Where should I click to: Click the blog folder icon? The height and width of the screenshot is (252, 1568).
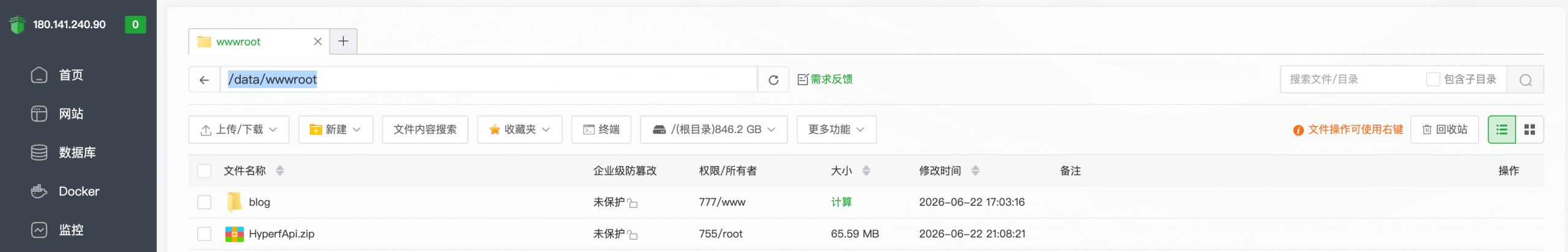point(234,202)
